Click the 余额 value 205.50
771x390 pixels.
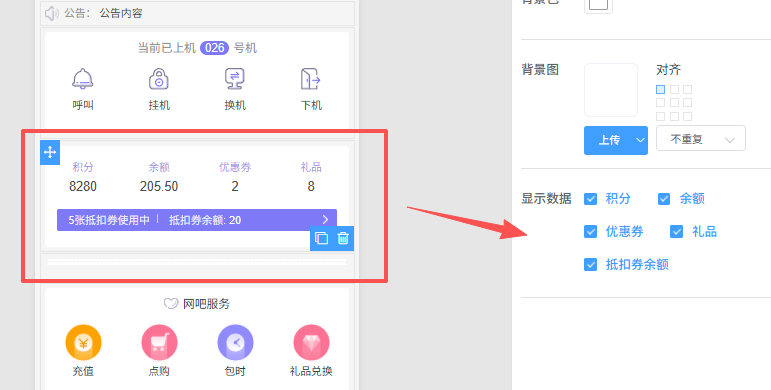click(x=159, y=186)
